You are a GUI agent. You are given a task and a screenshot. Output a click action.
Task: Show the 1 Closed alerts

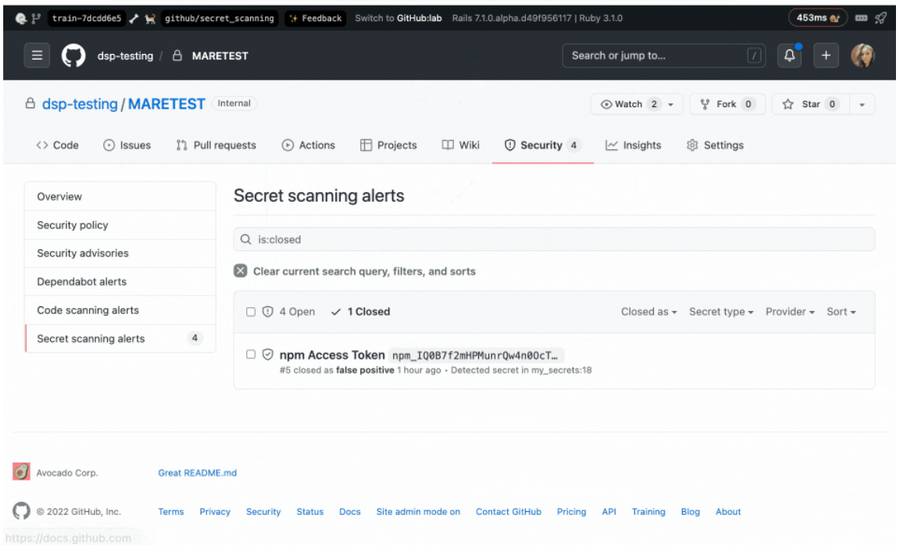(x=361, y=312)
